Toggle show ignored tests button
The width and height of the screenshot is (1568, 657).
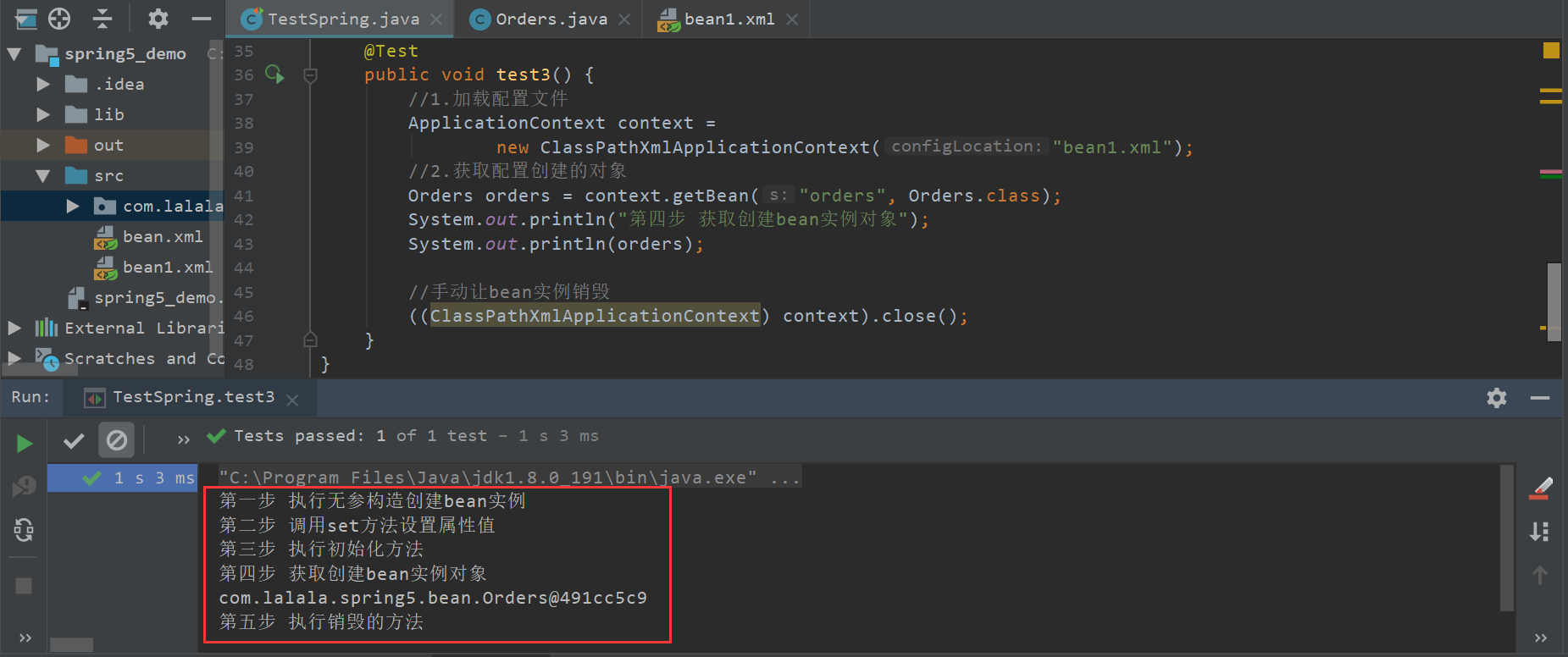coord(117,440)
